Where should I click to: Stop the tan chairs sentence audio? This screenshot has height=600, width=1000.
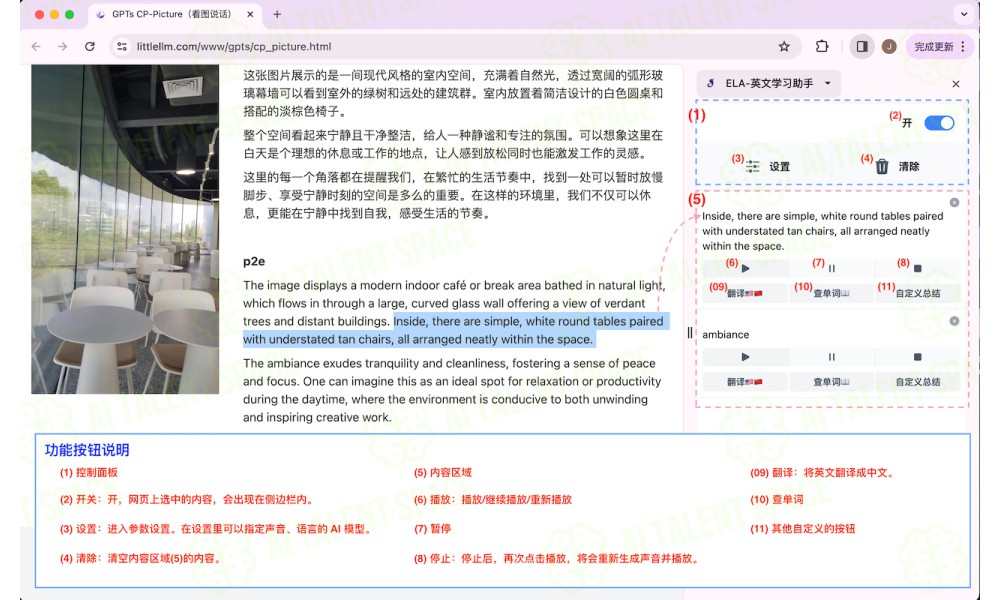point(917,268)
